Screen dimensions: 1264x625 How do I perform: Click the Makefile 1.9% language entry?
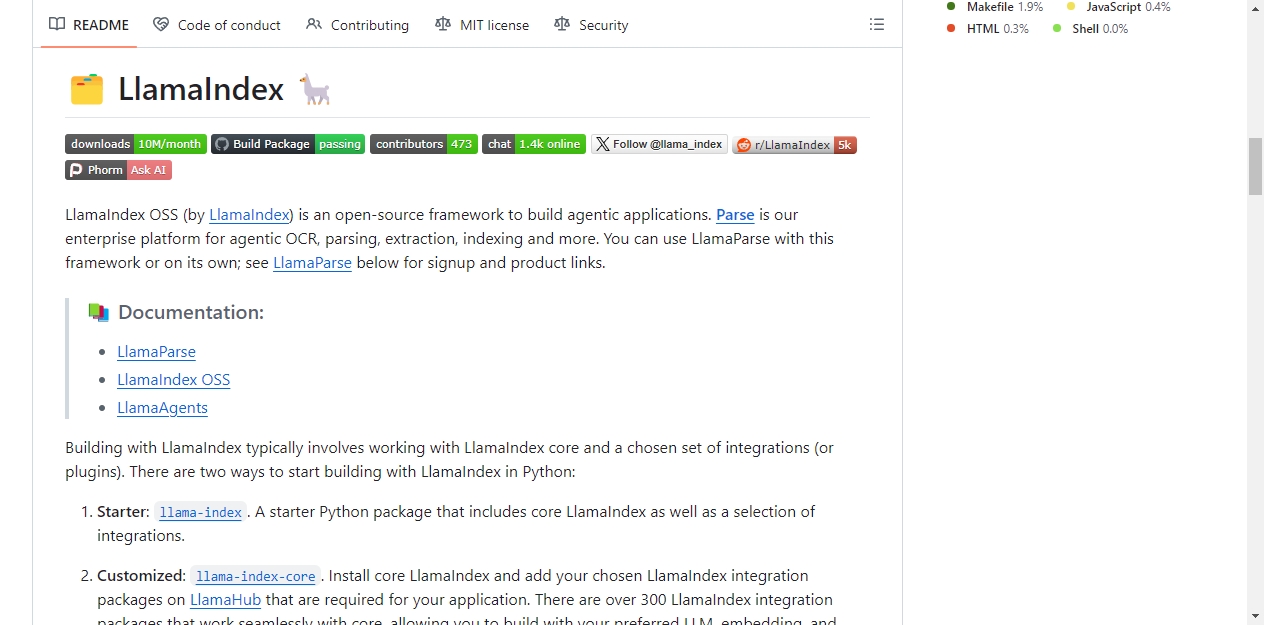995,7
